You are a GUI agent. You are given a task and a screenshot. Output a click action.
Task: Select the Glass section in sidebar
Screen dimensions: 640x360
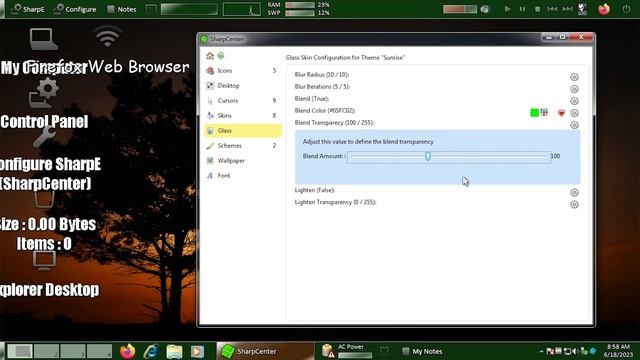242,131
